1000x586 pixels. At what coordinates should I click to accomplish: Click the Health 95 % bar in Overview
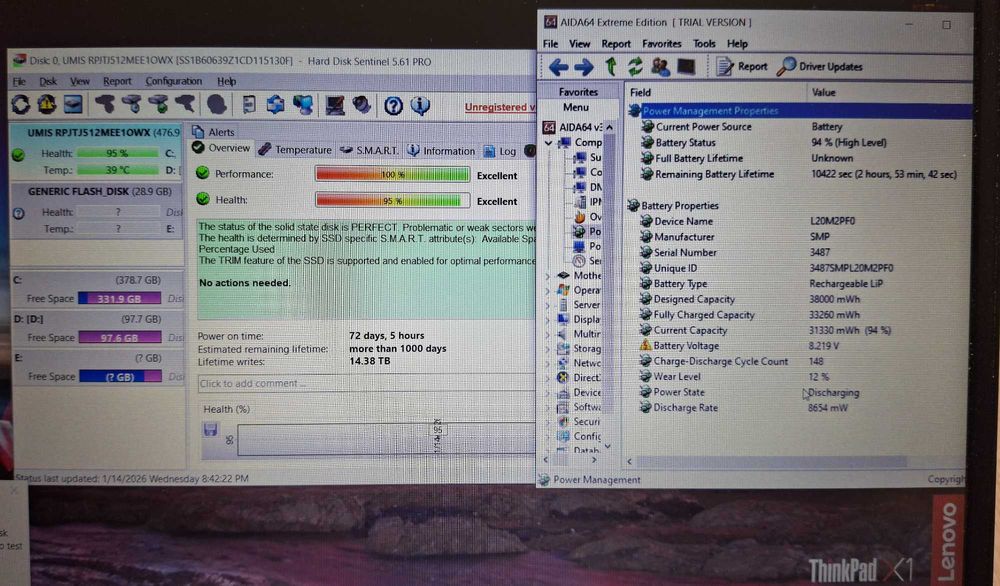click(392, 200)
